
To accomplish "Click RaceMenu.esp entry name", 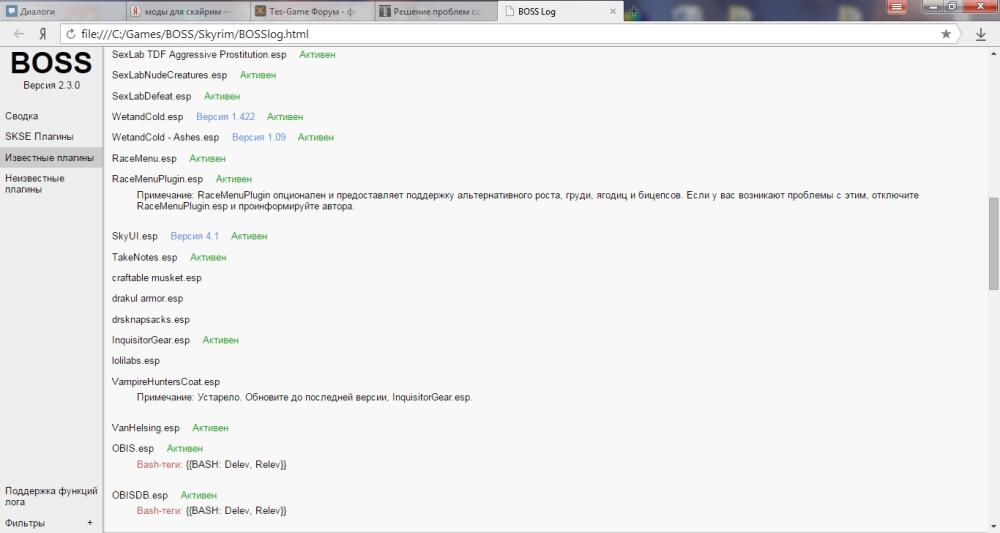I will pos(144,158).
